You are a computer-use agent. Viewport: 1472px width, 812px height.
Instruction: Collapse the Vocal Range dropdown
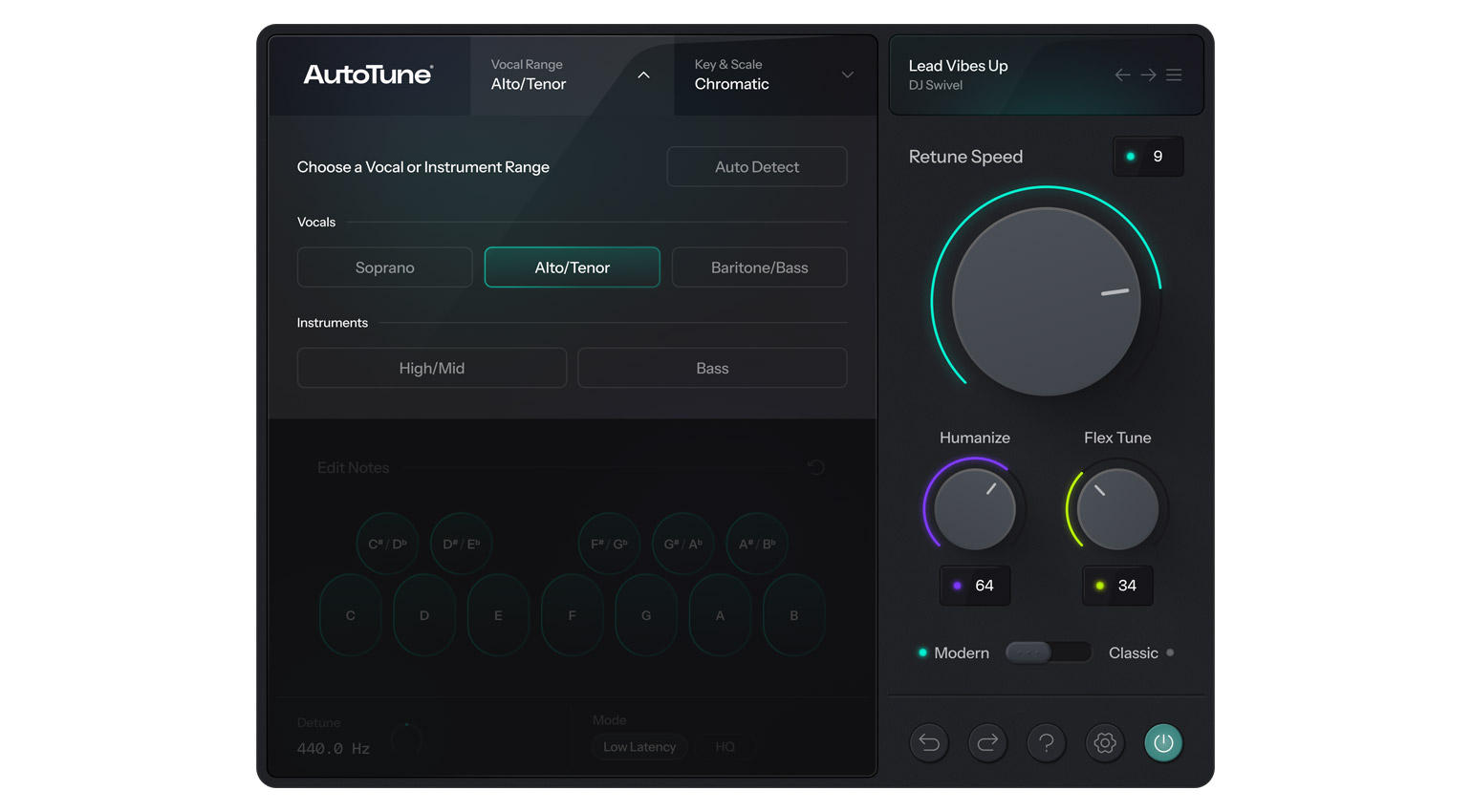pos(643,75)
